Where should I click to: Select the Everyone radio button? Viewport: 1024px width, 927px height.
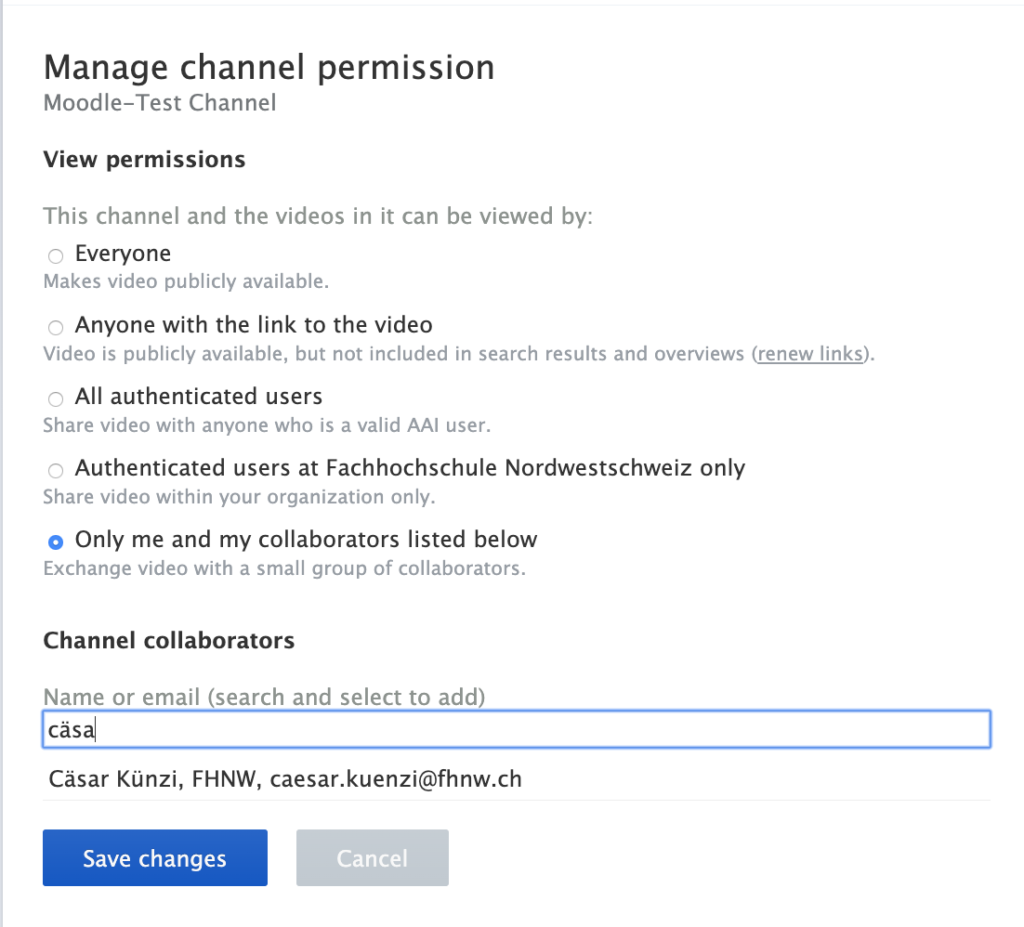pos(56,256)
